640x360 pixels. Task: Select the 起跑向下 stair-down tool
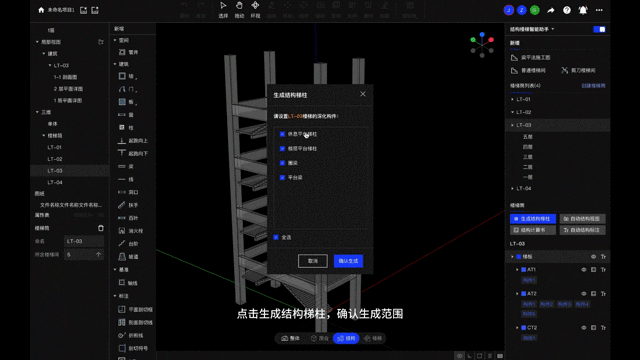[x=133, y=153]
